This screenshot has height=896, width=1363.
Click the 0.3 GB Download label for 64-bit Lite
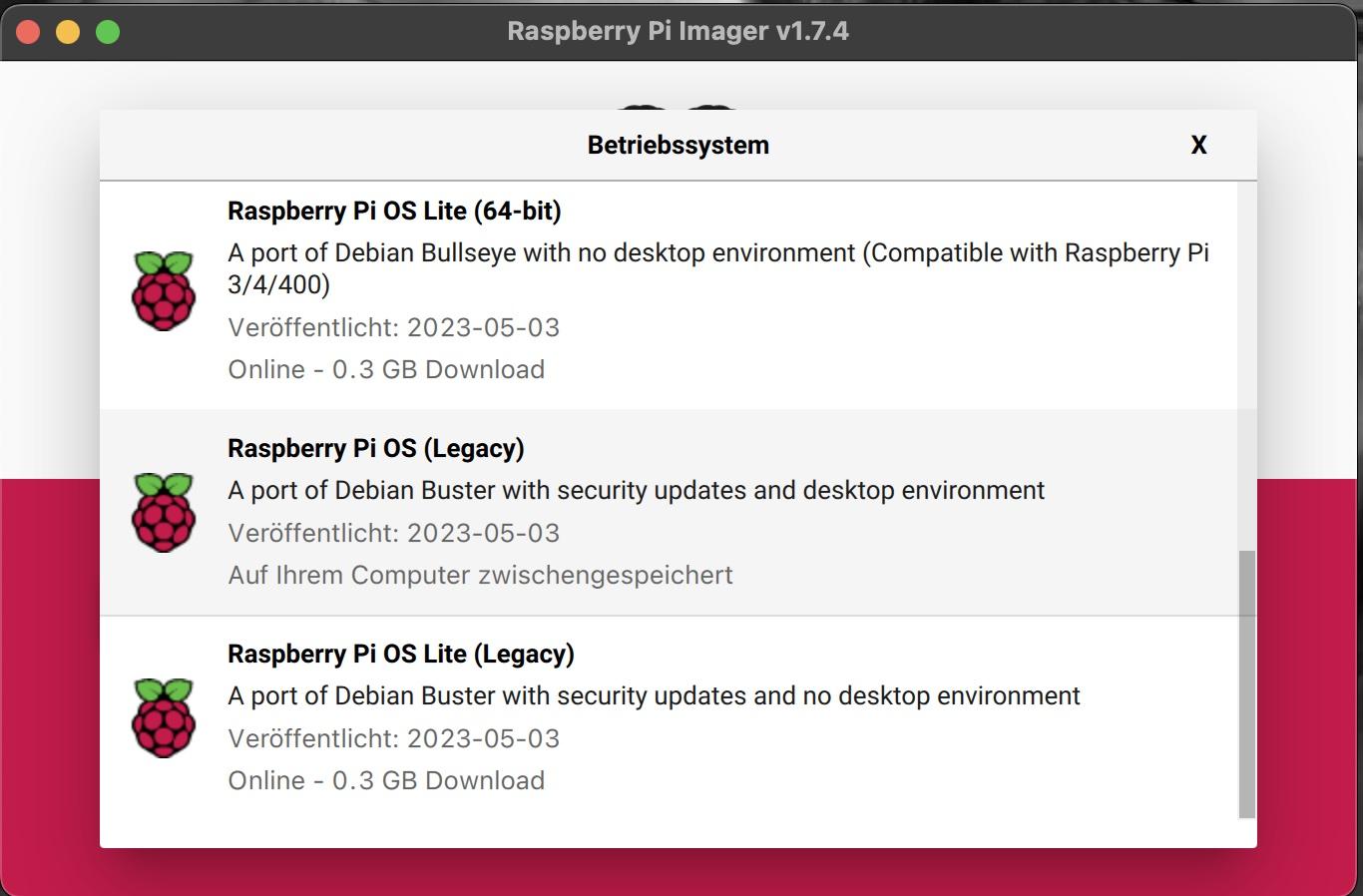click(x=386, y=369)
